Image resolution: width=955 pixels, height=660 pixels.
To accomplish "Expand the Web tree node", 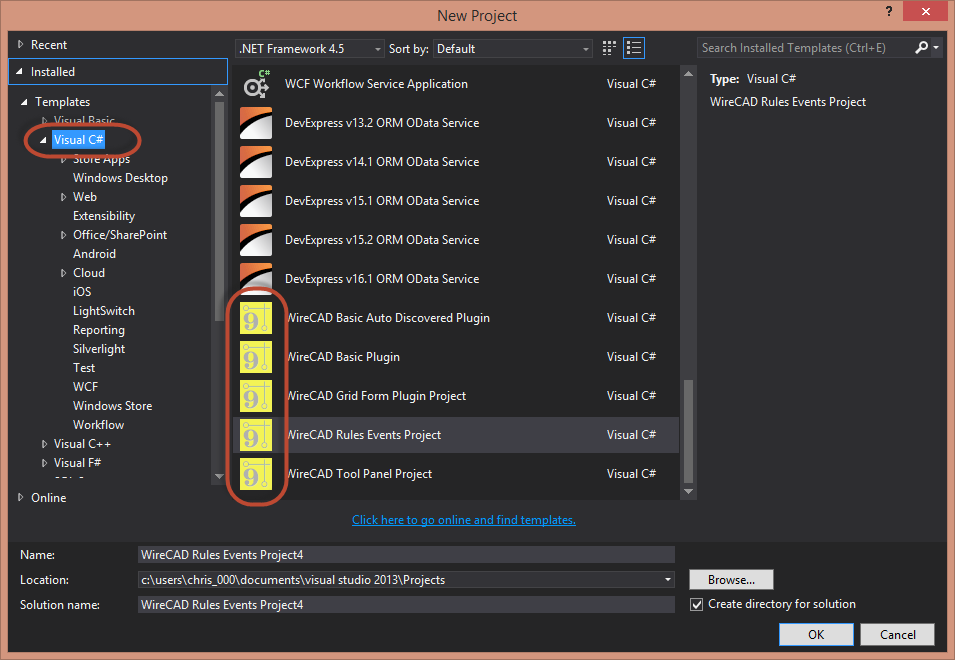I will [x=63, y=197].
